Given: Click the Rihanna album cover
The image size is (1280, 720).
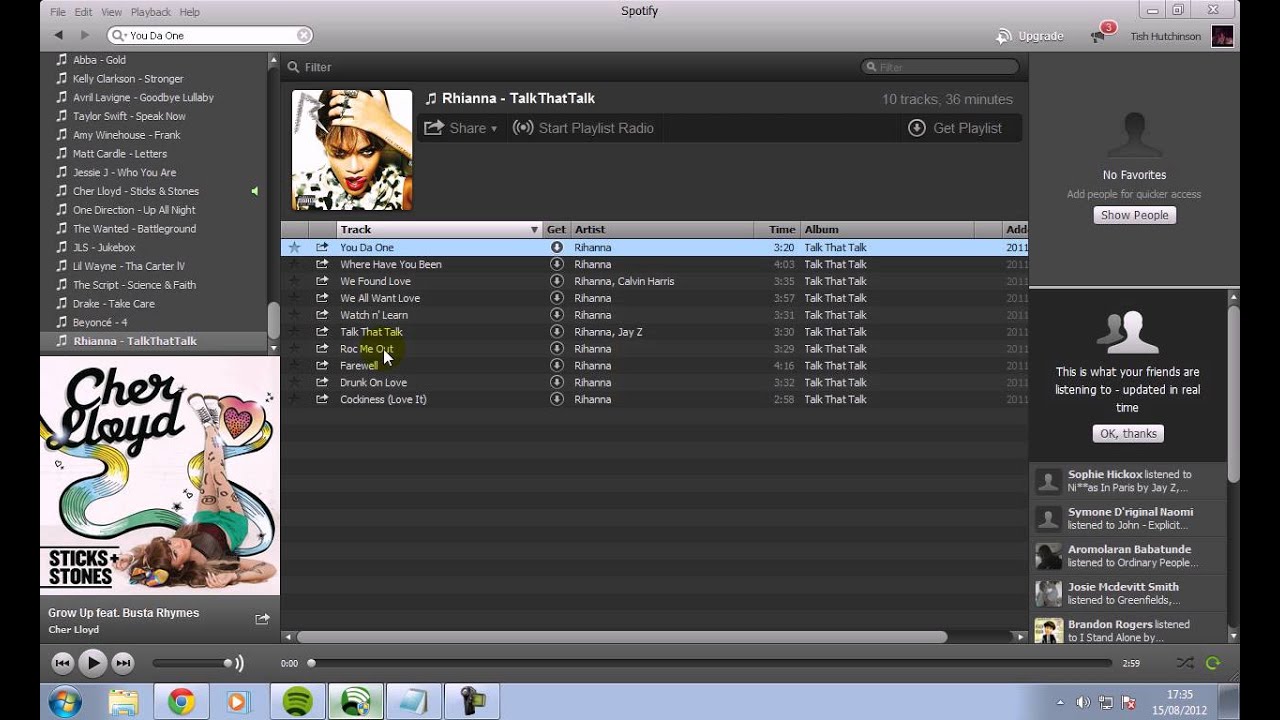Looking at the screenshot, I should (x=352, y=150).
